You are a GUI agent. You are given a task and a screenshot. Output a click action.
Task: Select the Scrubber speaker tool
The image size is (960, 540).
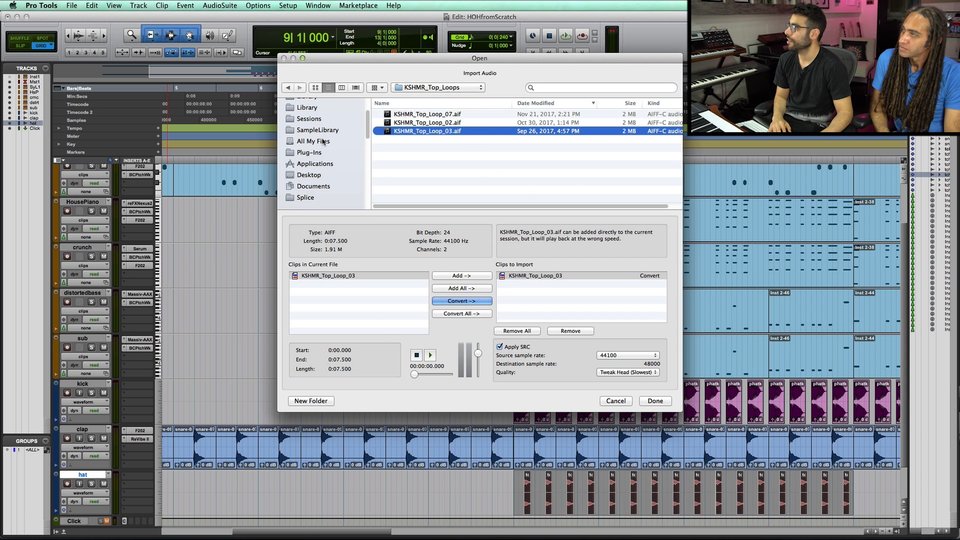[x=209, y=36]
